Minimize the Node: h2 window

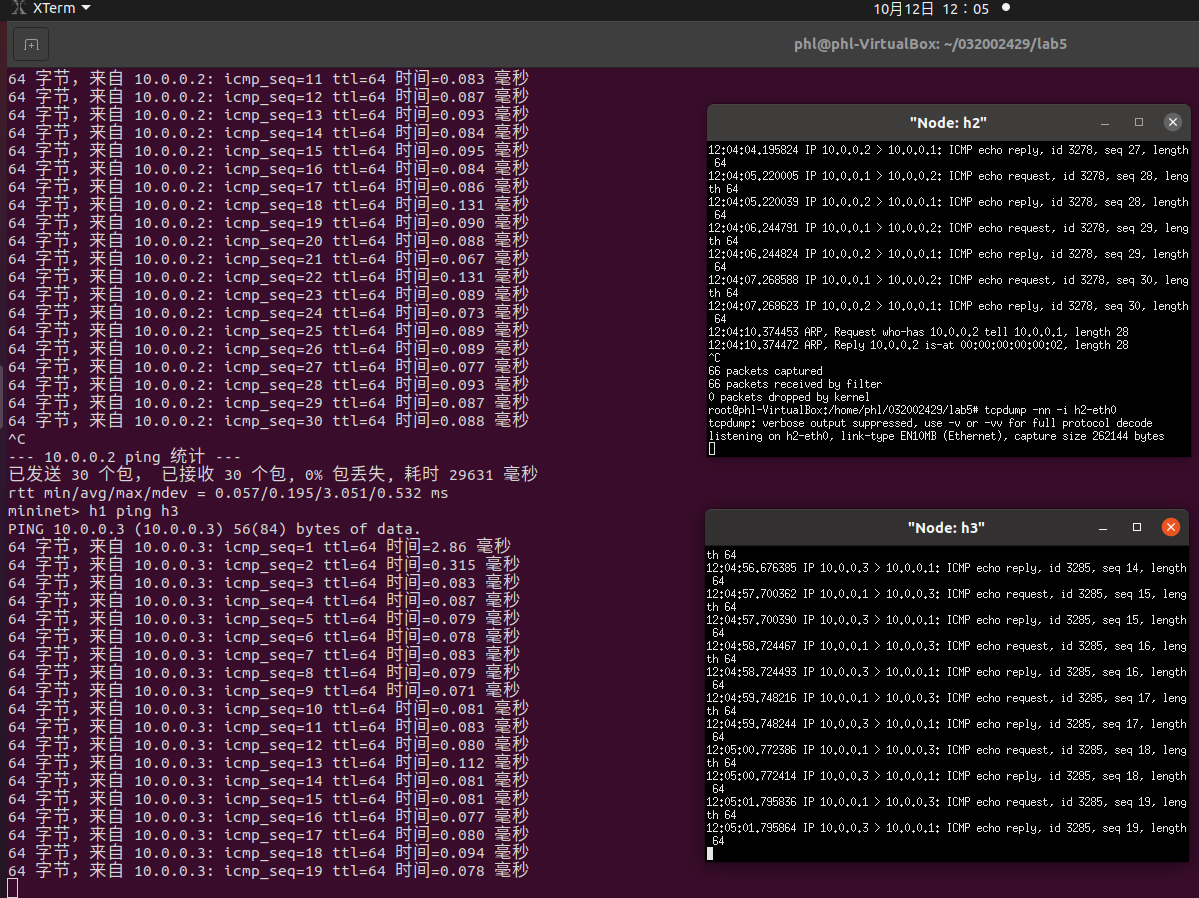[1105, 122]
